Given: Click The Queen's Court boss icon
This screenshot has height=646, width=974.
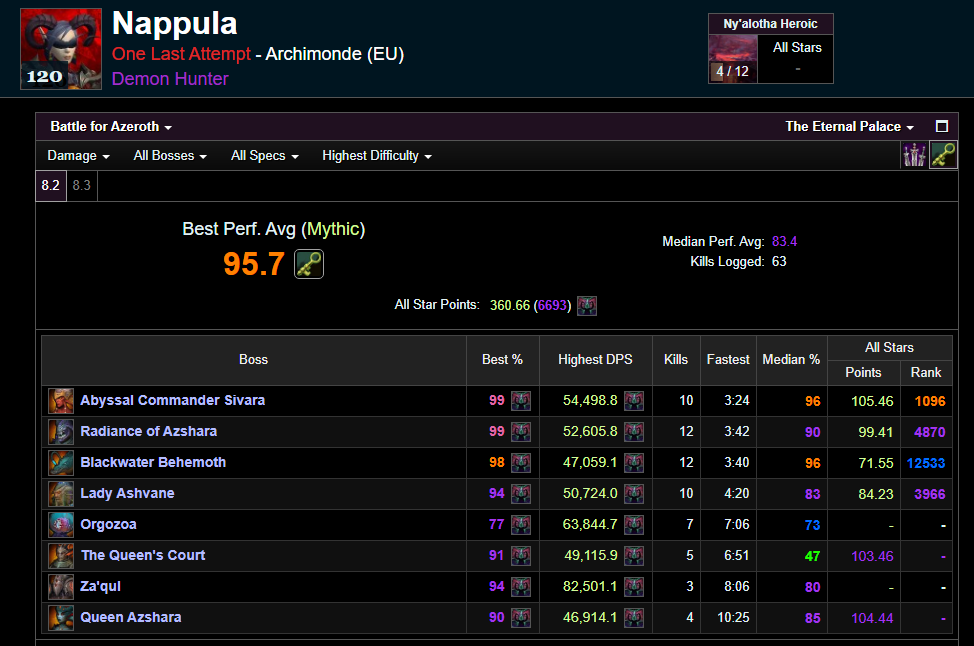Looking at the screenshot, I should coord(61,556).
